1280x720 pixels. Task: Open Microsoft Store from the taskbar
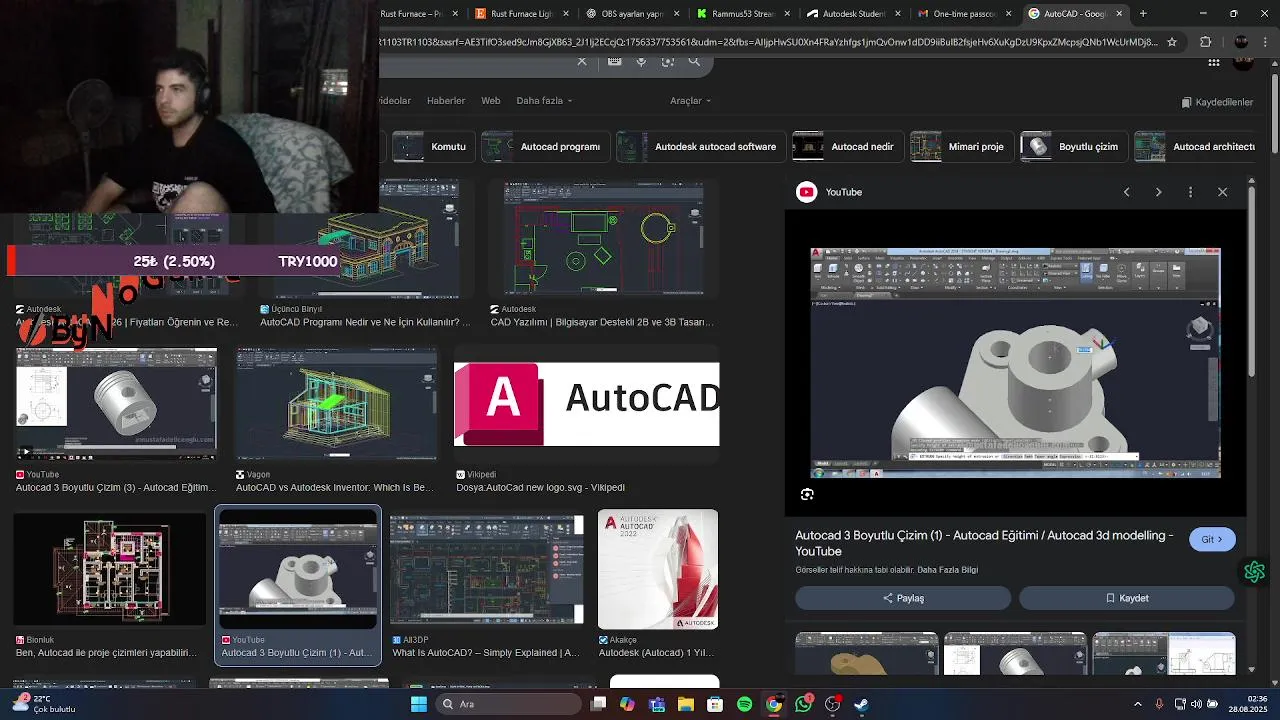715,704
